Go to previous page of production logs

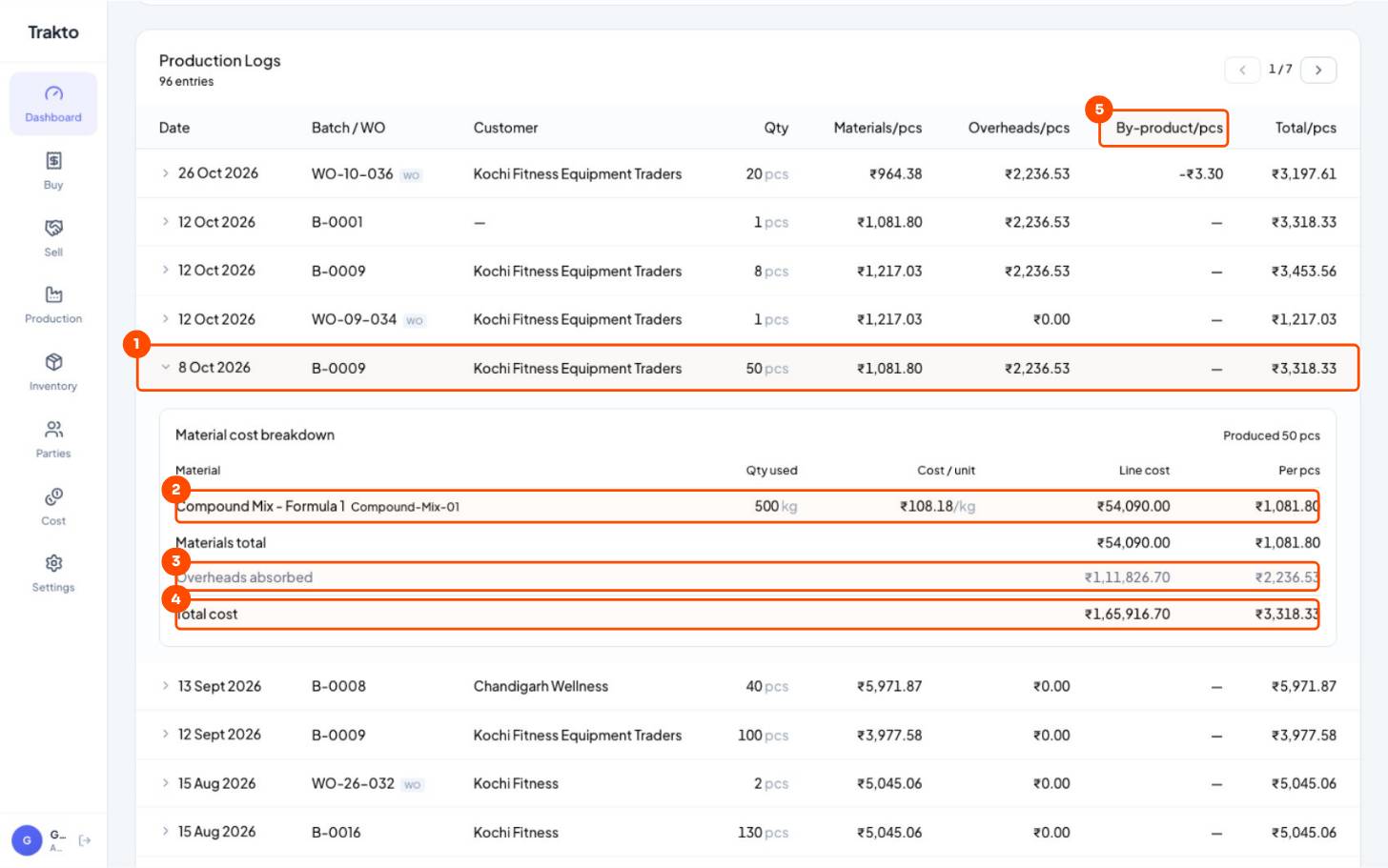pos(1242,70)
